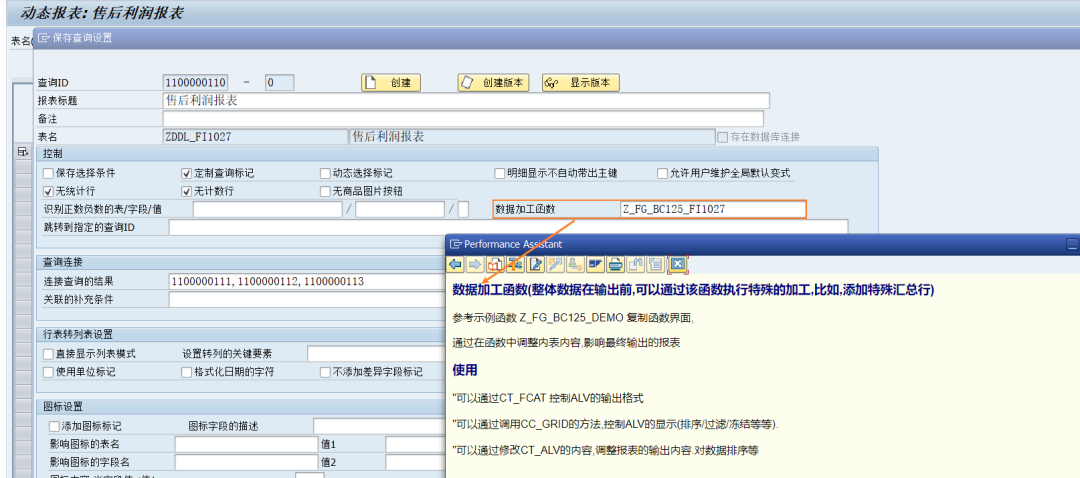
Task: Toggle 直接显示列表模式 checkbox
Action: (x=48, y=354)
